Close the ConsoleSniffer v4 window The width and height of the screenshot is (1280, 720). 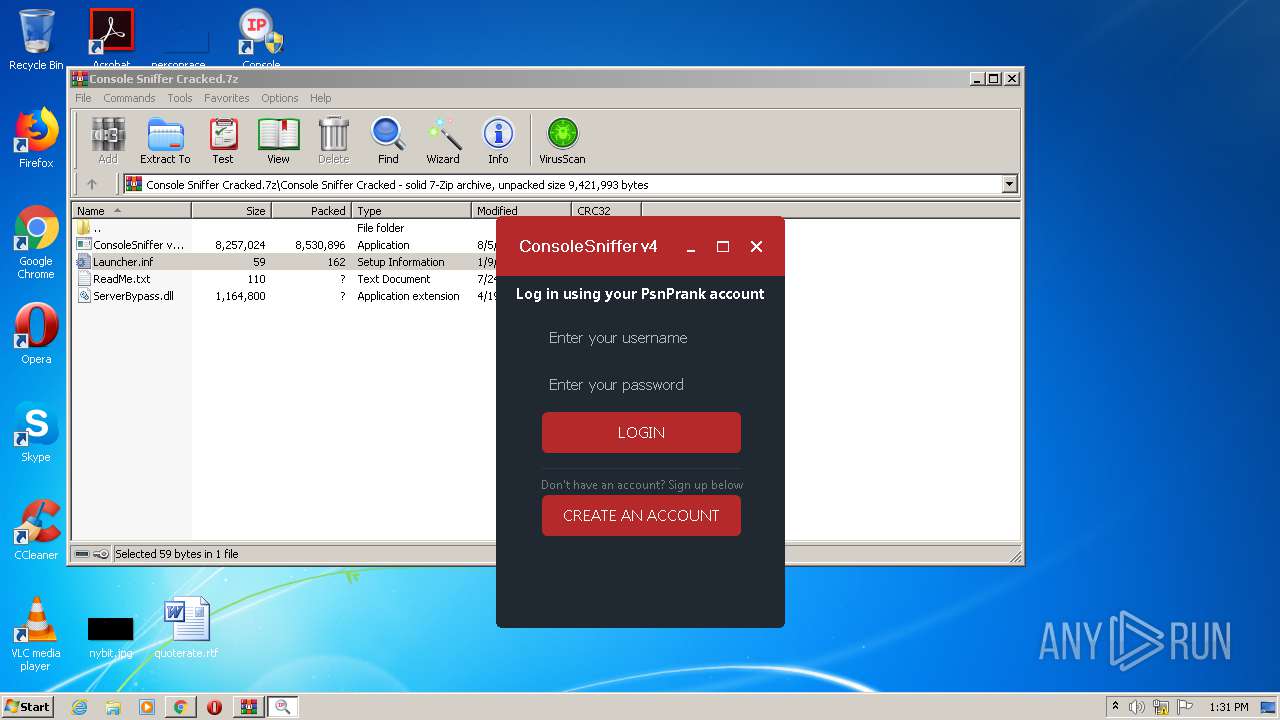(756, 247)
